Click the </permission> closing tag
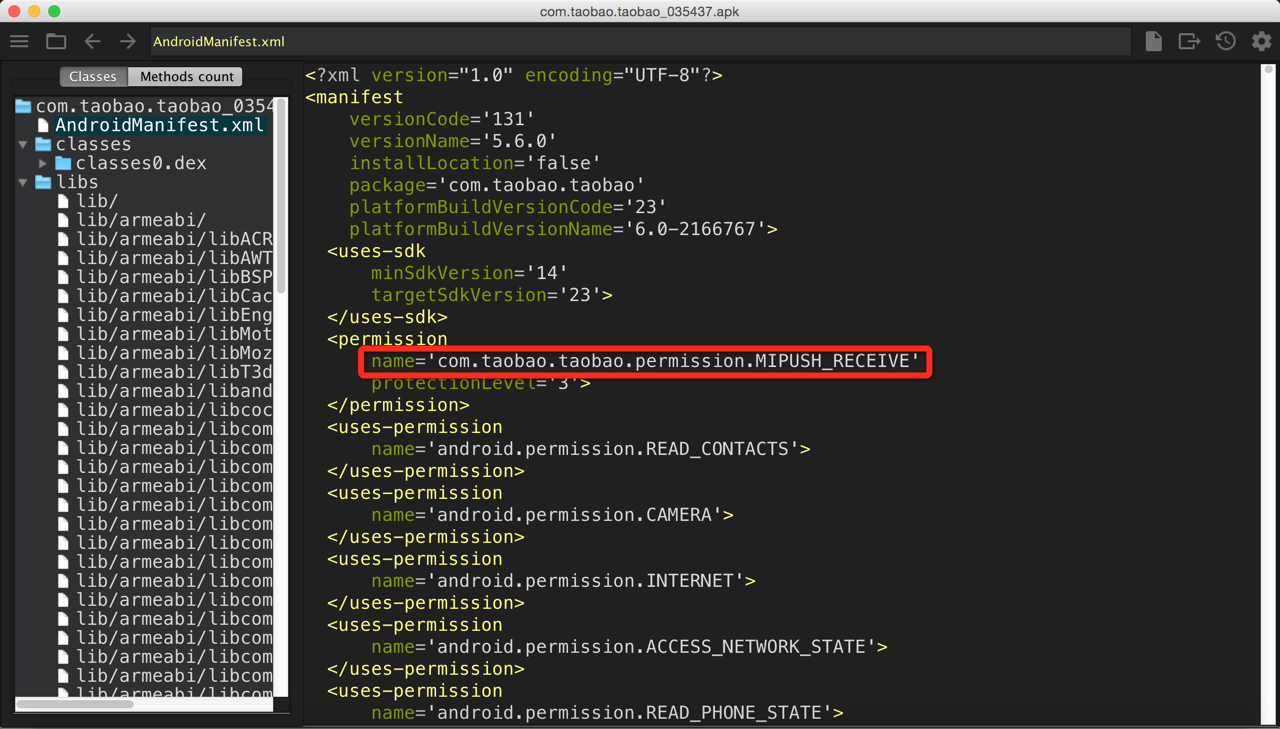This screenshot has width=1280, height=729. pos(399,405)
